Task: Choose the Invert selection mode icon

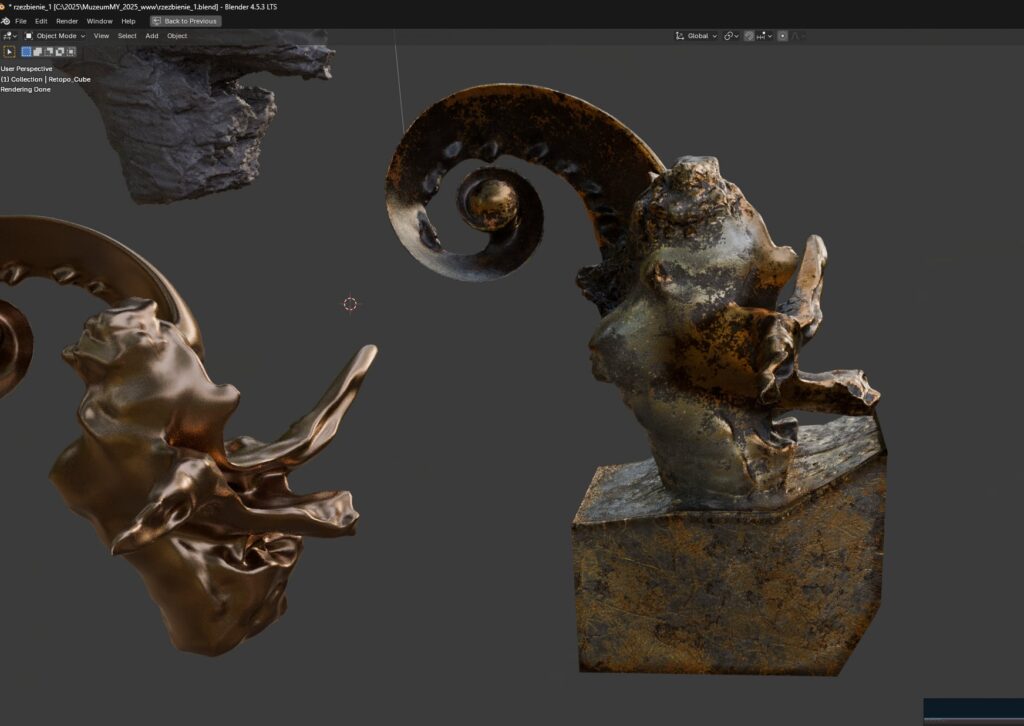Action: [x=60, y=51]
